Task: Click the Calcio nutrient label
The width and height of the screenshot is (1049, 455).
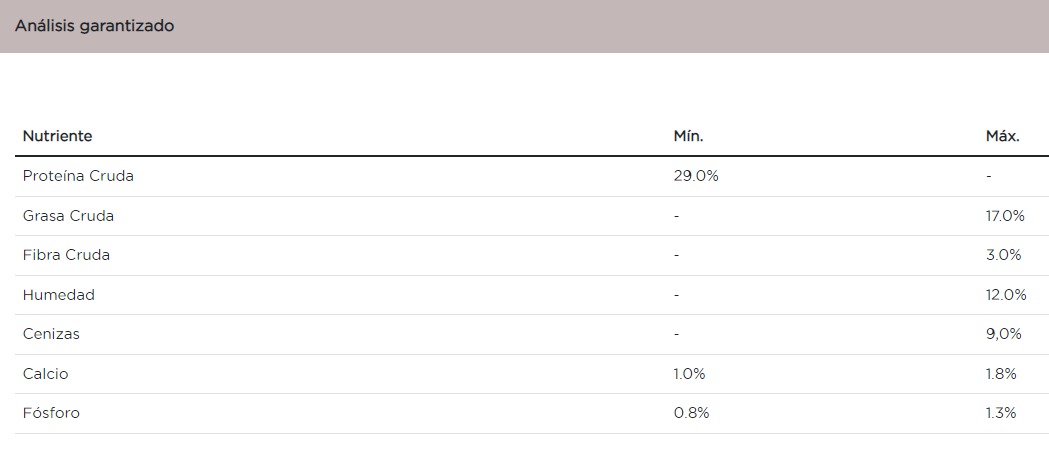Action: pos(46,374)
